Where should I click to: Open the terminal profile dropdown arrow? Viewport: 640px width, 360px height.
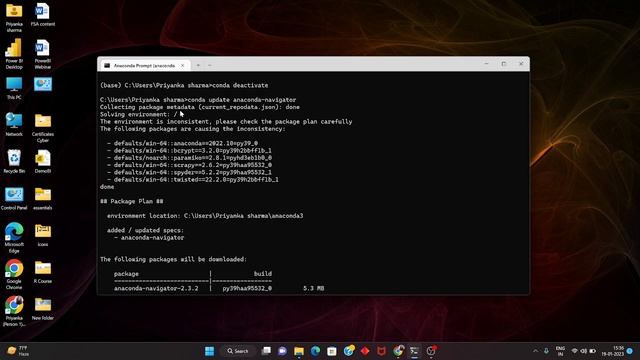209,65
